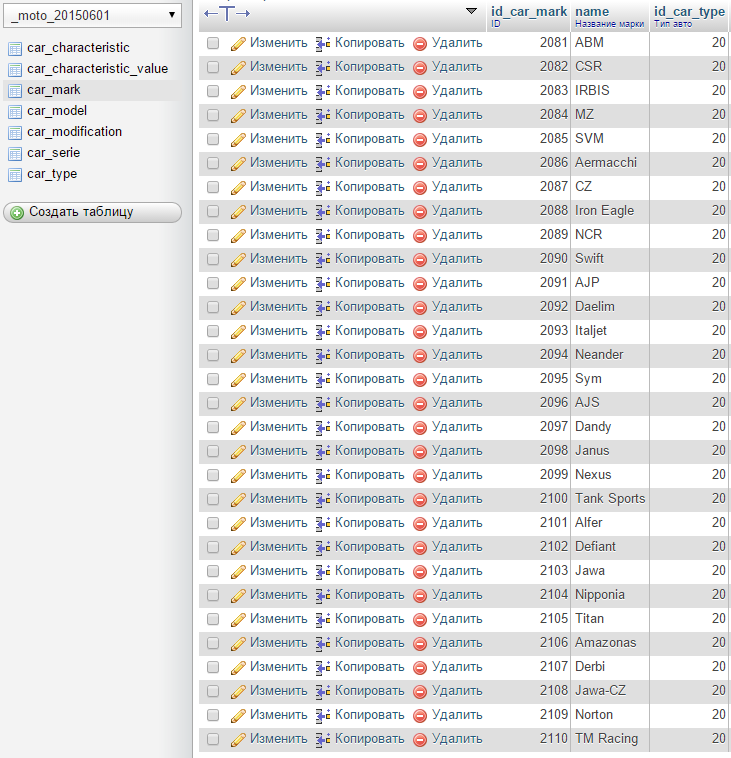Sort by the id_car_mark column header

point(529,12)
